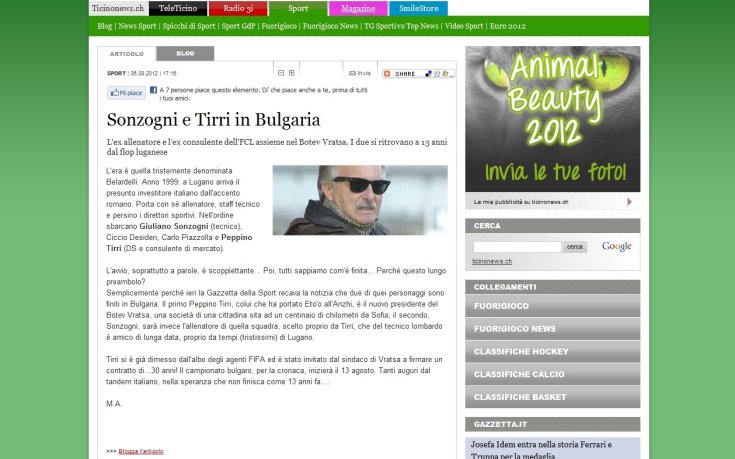
Task: Select the Magazine top tab
Action: pos(358,8)
